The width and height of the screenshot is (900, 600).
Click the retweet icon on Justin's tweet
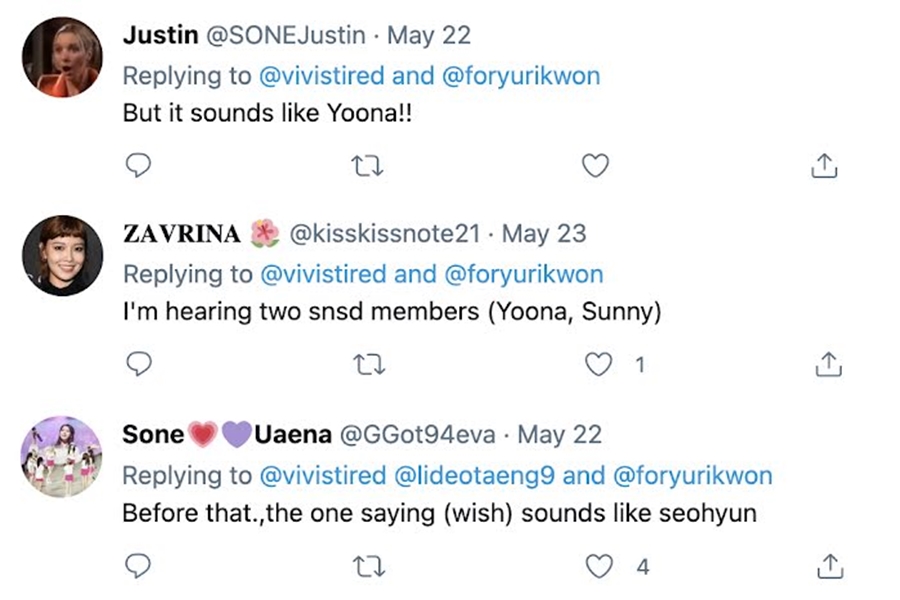pos(367,165)
